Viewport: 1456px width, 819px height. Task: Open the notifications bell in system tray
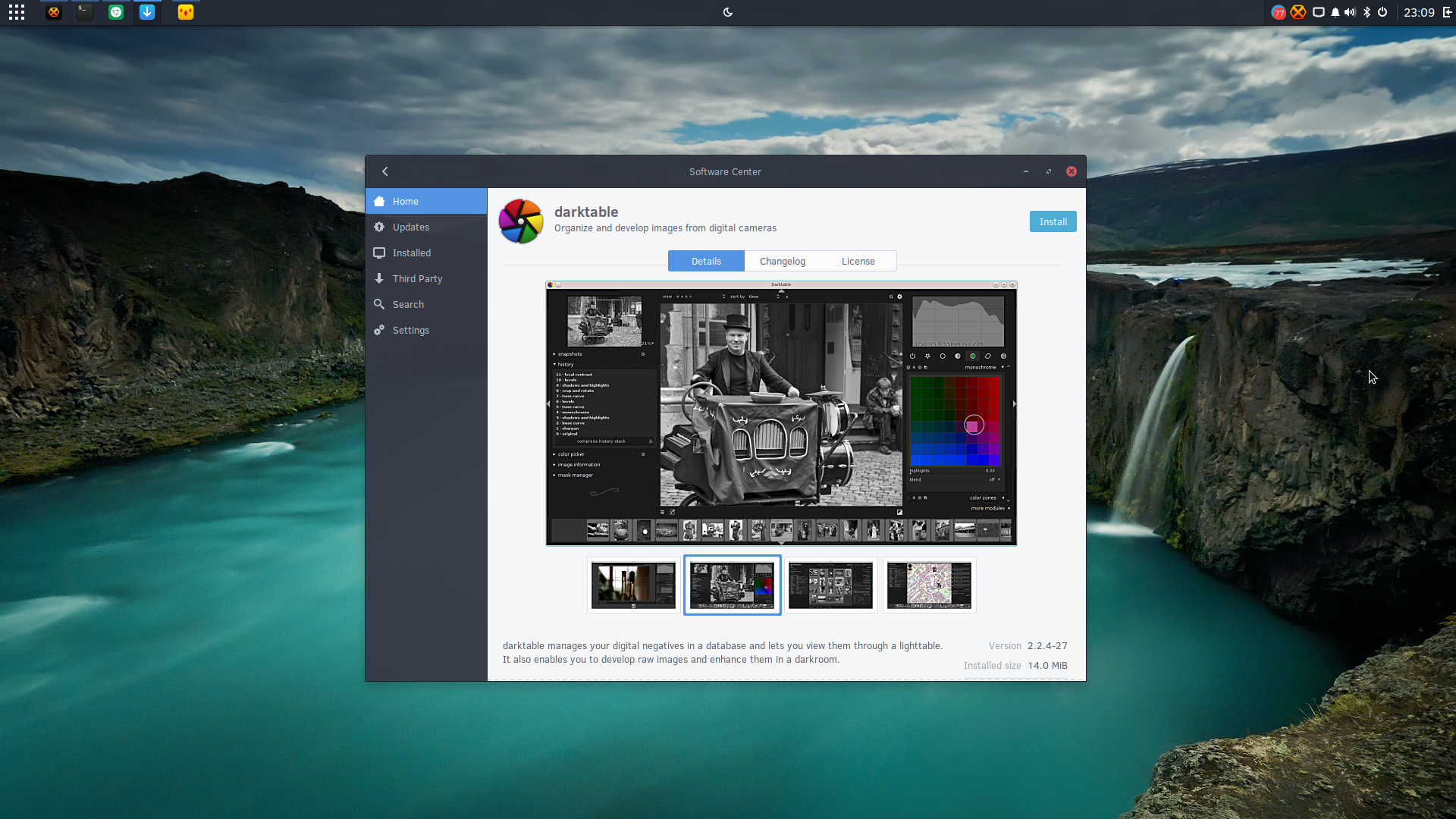coord(1335,12)
